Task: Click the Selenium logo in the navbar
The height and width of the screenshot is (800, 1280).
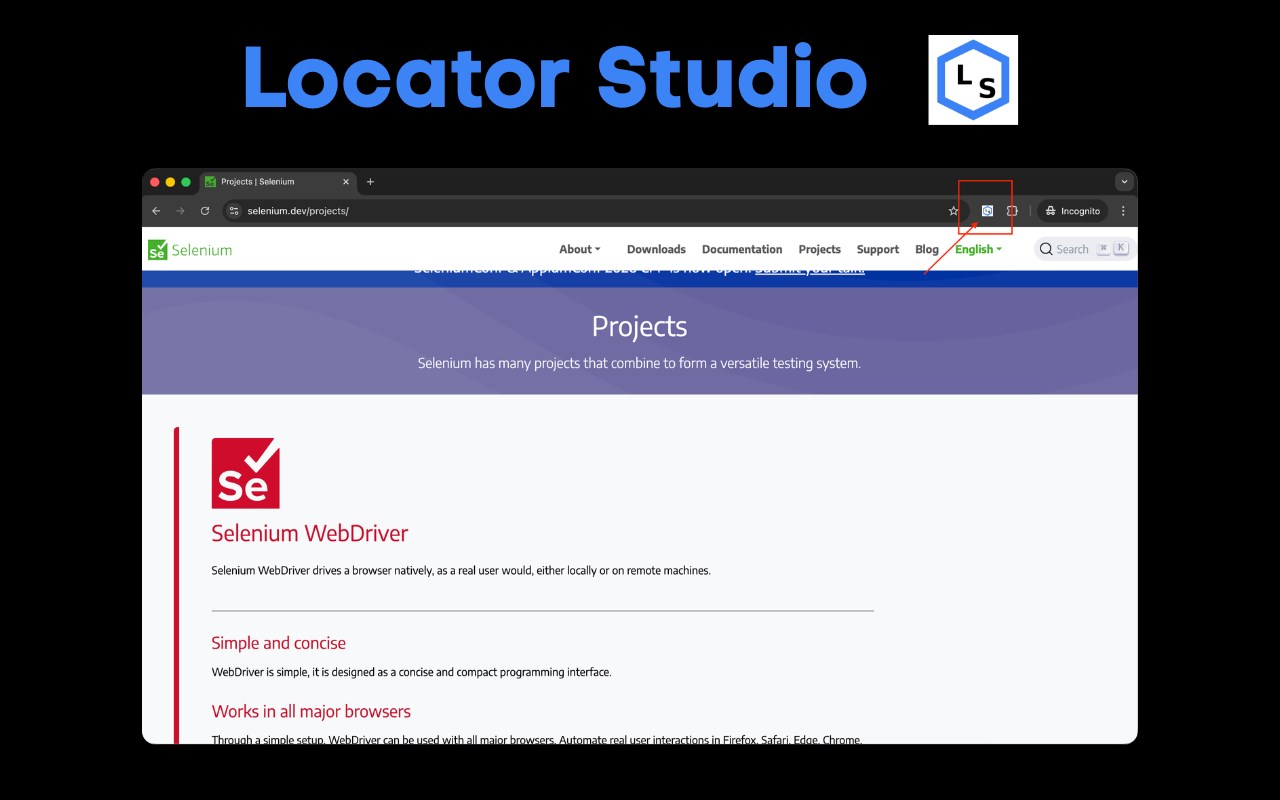Action: point(190,250)
